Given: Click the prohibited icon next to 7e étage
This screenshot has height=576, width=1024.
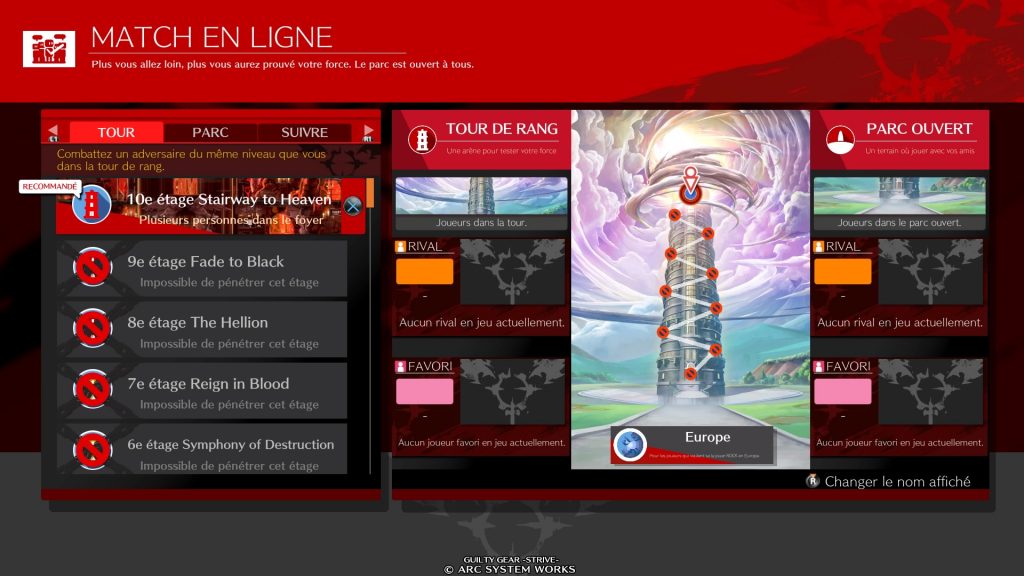Looking at the screenshot, I should point(92,389).
